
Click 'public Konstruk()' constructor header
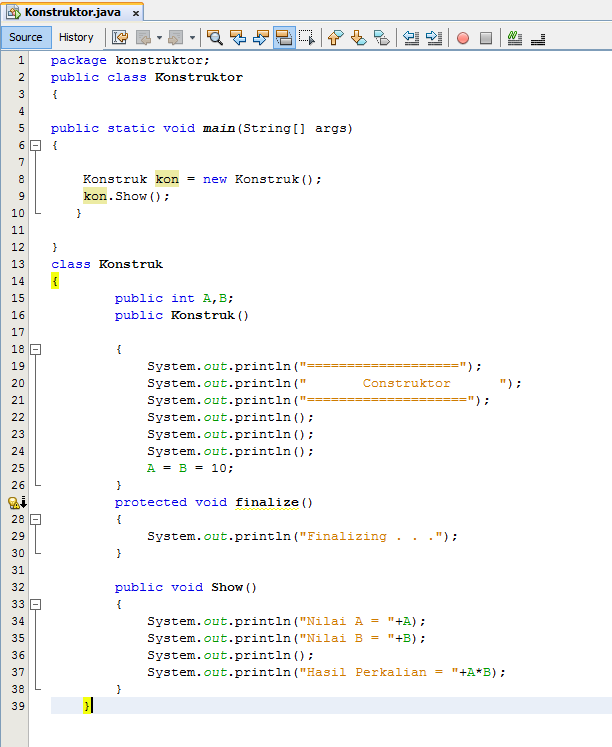pyautogui.click(x=181, y=315)
